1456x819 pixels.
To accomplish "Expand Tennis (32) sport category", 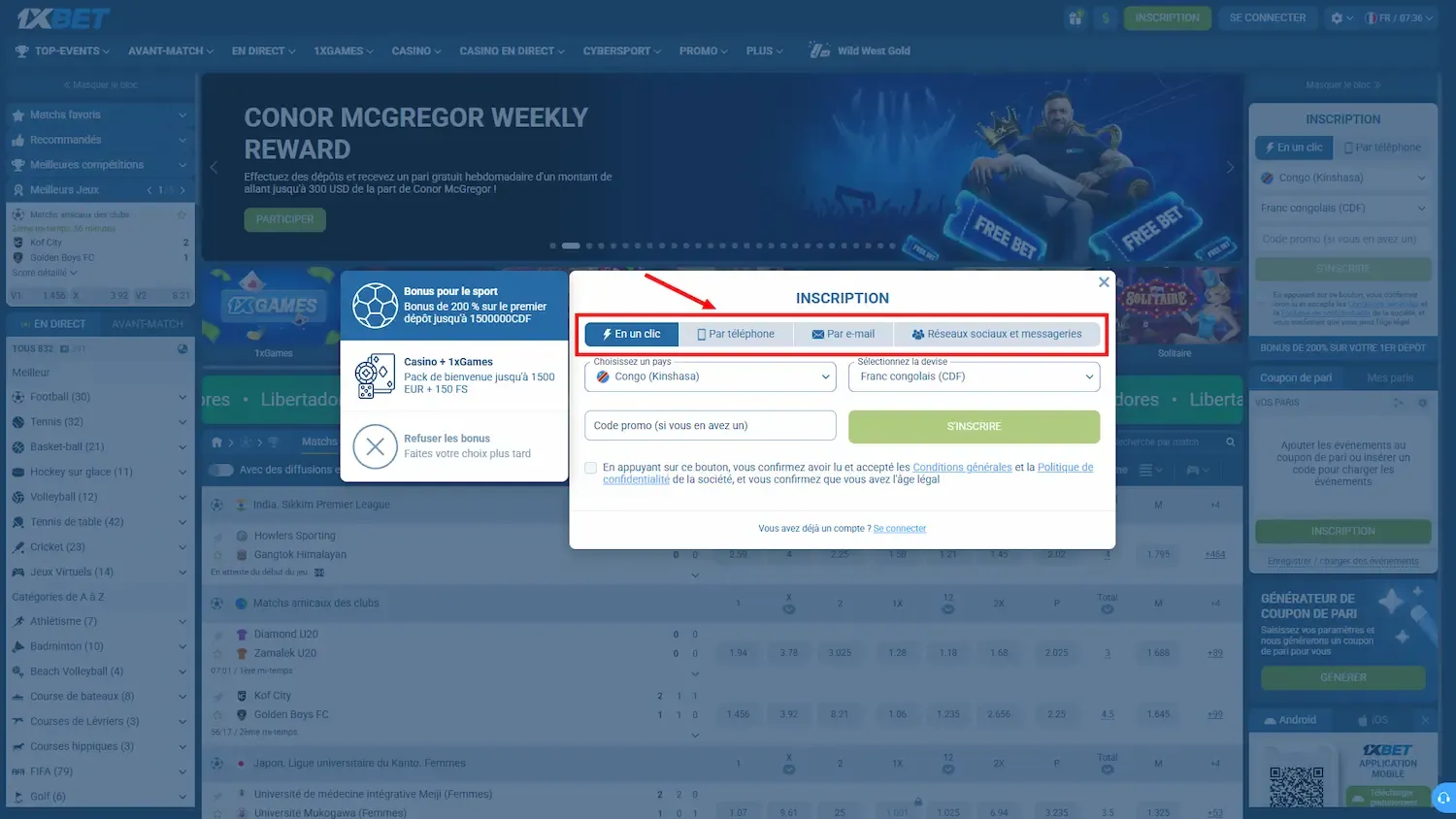I will coord(100,422).
